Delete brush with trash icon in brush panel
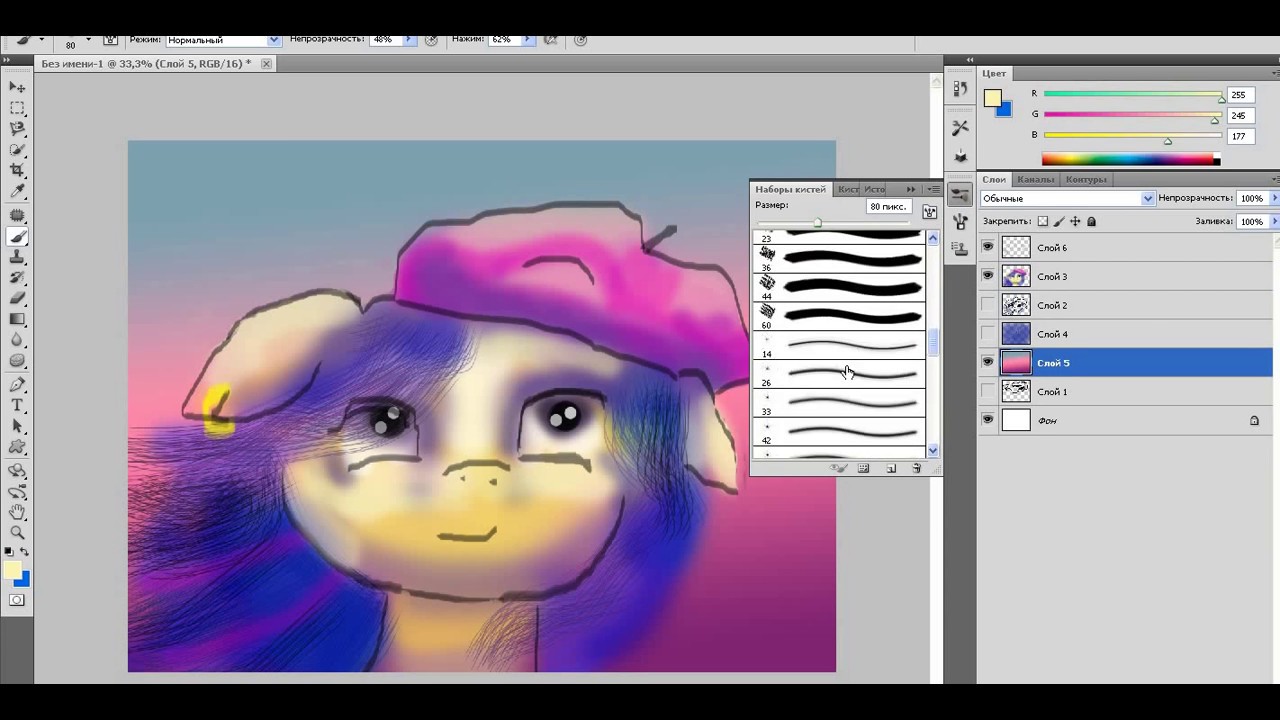 (x=916, y=468)
